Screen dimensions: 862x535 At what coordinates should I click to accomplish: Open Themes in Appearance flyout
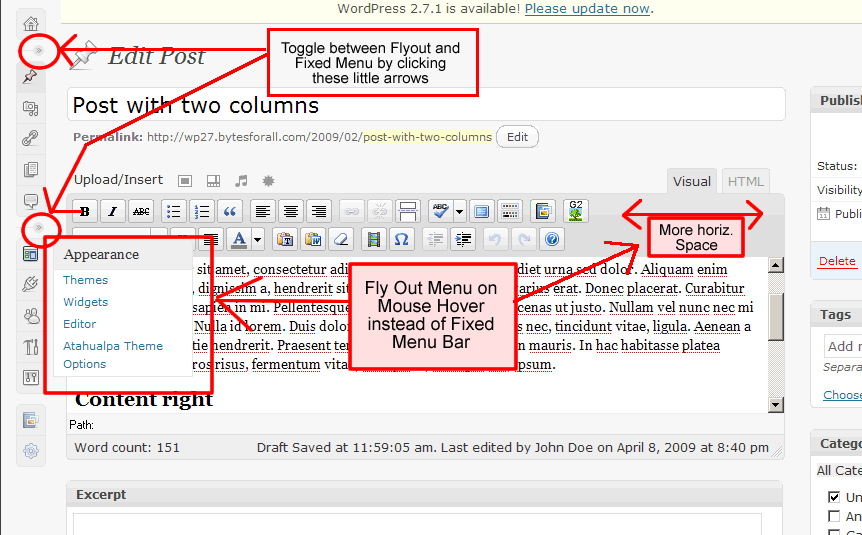click(85, 280)
